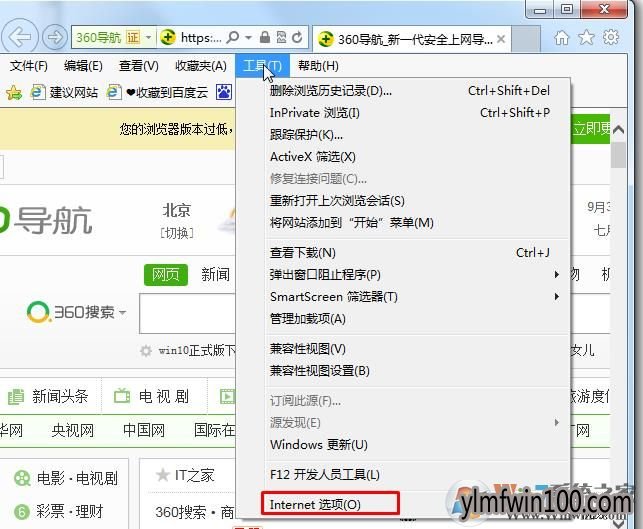Switch to the 新闻 search tab
643x529 pixels.
[x=215, y=274]
